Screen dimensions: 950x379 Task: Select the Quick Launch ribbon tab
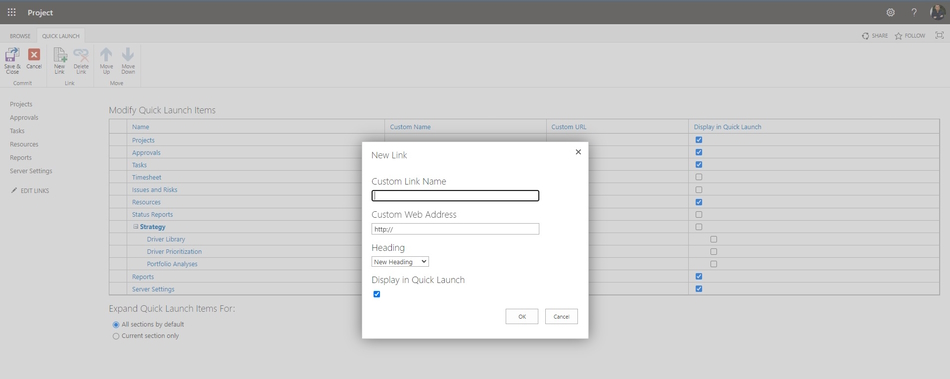coord(61,36)
